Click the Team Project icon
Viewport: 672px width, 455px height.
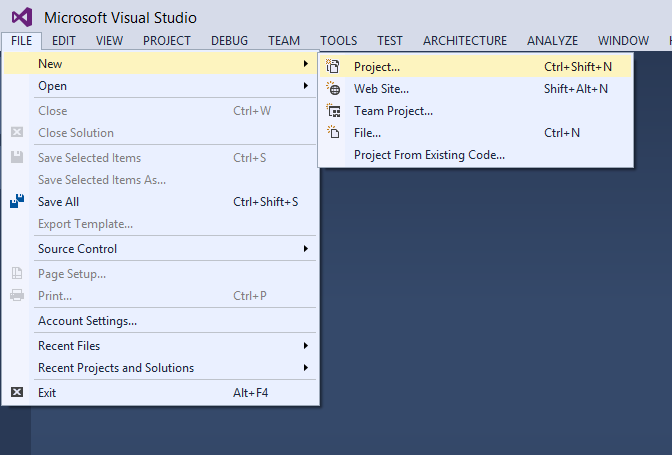click(x=333, y=111)
